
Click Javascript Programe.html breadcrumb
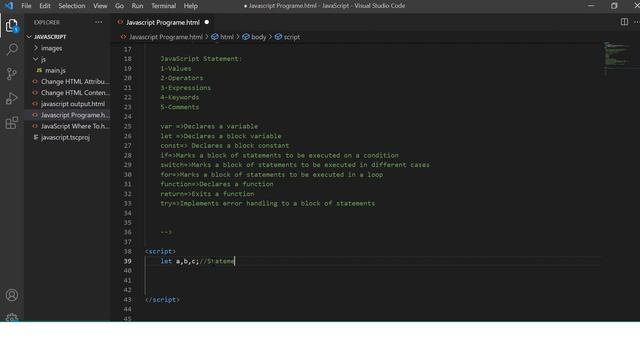[x=166, y=37]
